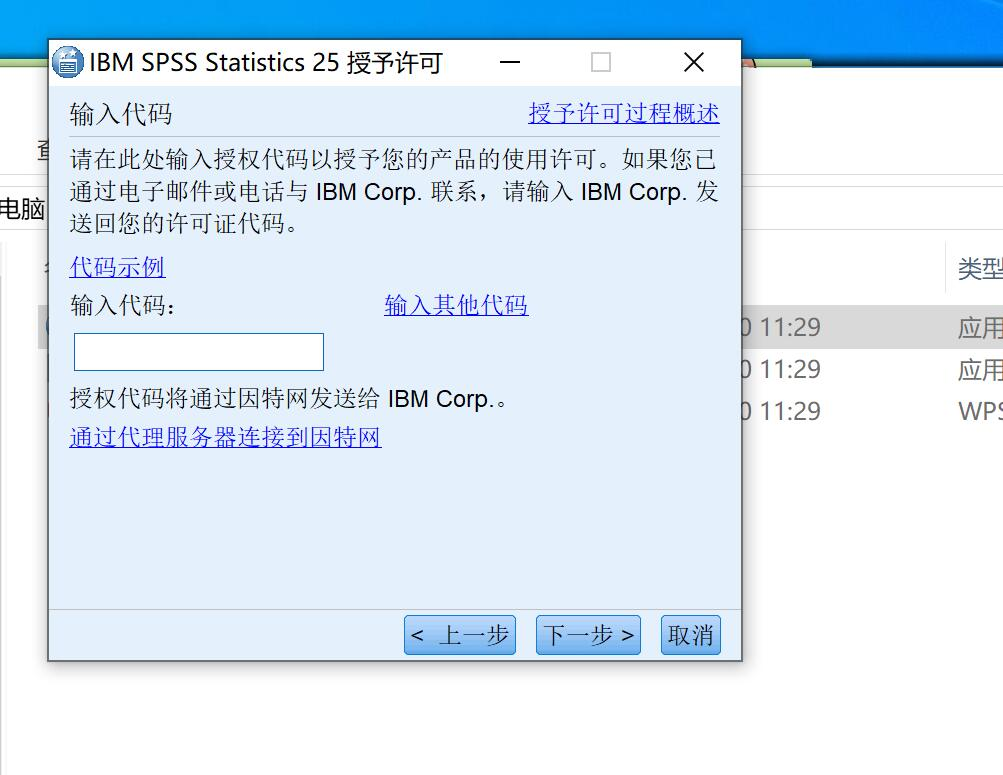Minimize the SPSS licensing dialog
This screenshot has width=1003, height=775.
pos(510,62)
